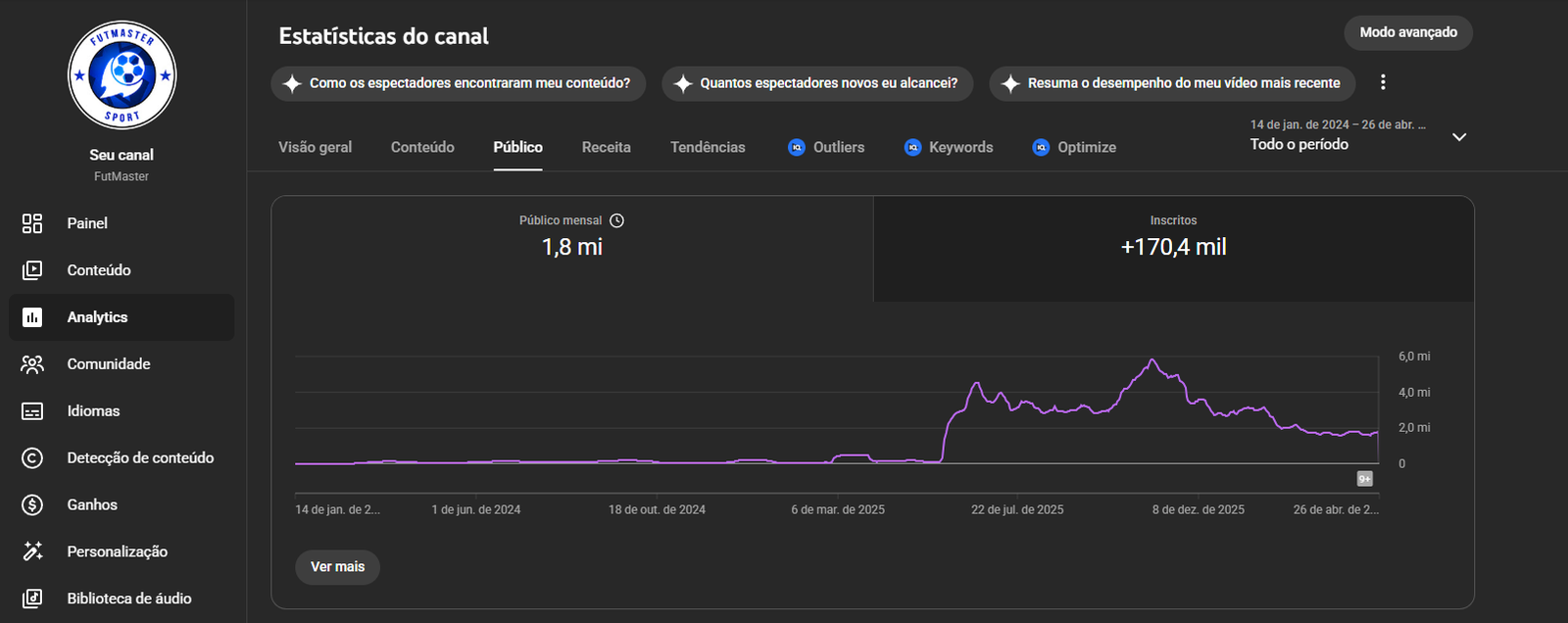Click the Conteúdo video icon in sidebar
Image resolution: width=1568 pixels, height=623 pixels.
32,270
